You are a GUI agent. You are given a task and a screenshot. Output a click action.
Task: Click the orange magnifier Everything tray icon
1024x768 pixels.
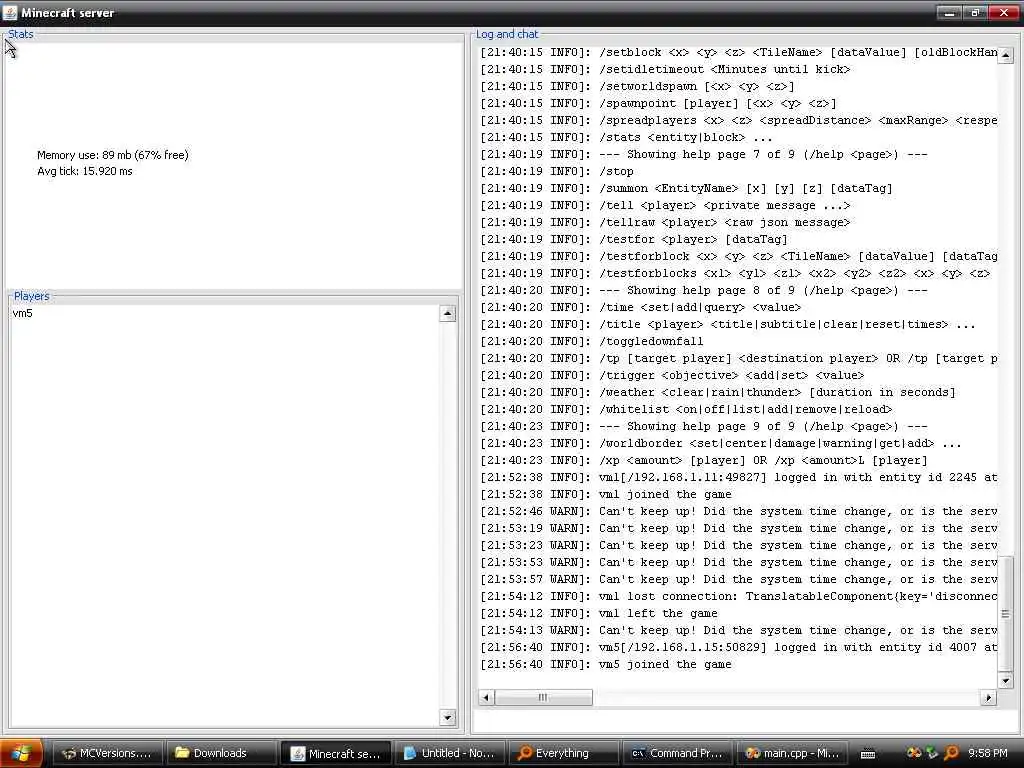[x=952, y=753]
